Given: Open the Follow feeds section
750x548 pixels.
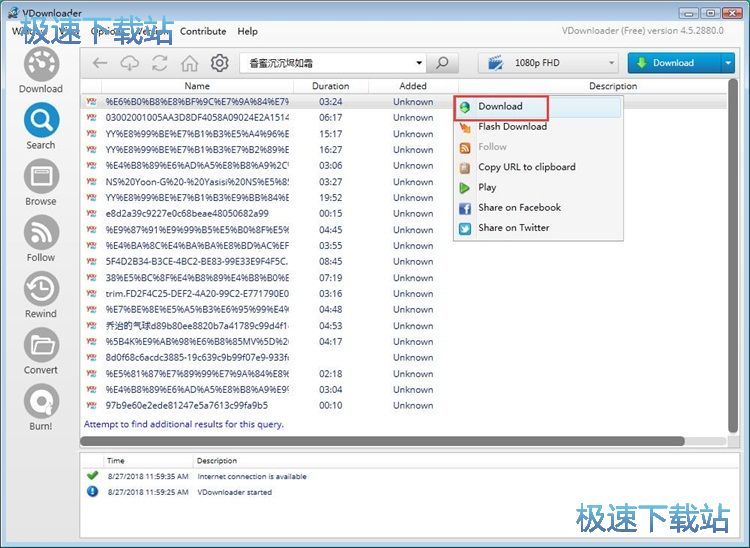Looking at the screenshot, I should (41, 239).
